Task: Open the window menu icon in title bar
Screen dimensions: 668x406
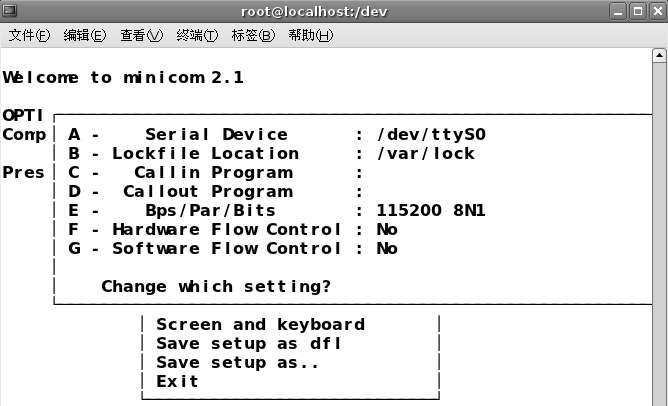Action: 12,11
